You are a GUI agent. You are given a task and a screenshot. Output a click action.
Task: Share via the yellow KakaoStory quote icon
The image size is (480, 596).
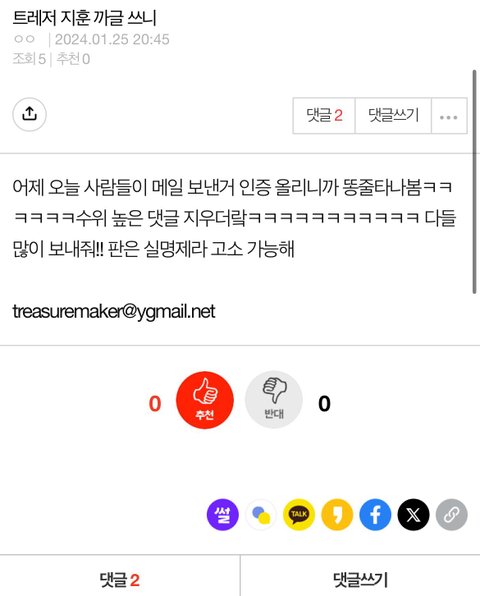click(x=337, y=515)
